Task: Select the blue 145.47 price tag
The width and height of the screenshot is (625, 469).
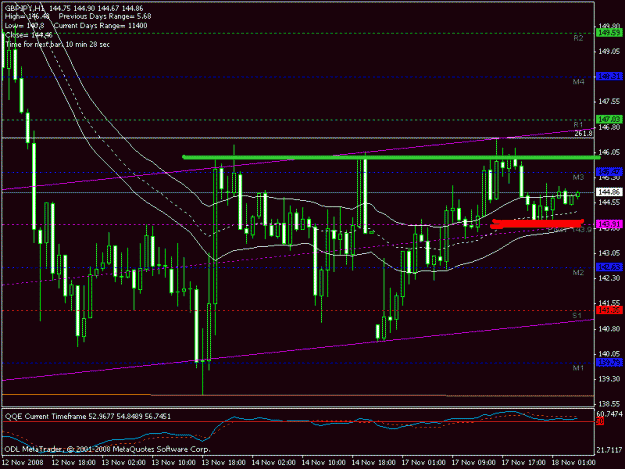Action: coord(609,172)
